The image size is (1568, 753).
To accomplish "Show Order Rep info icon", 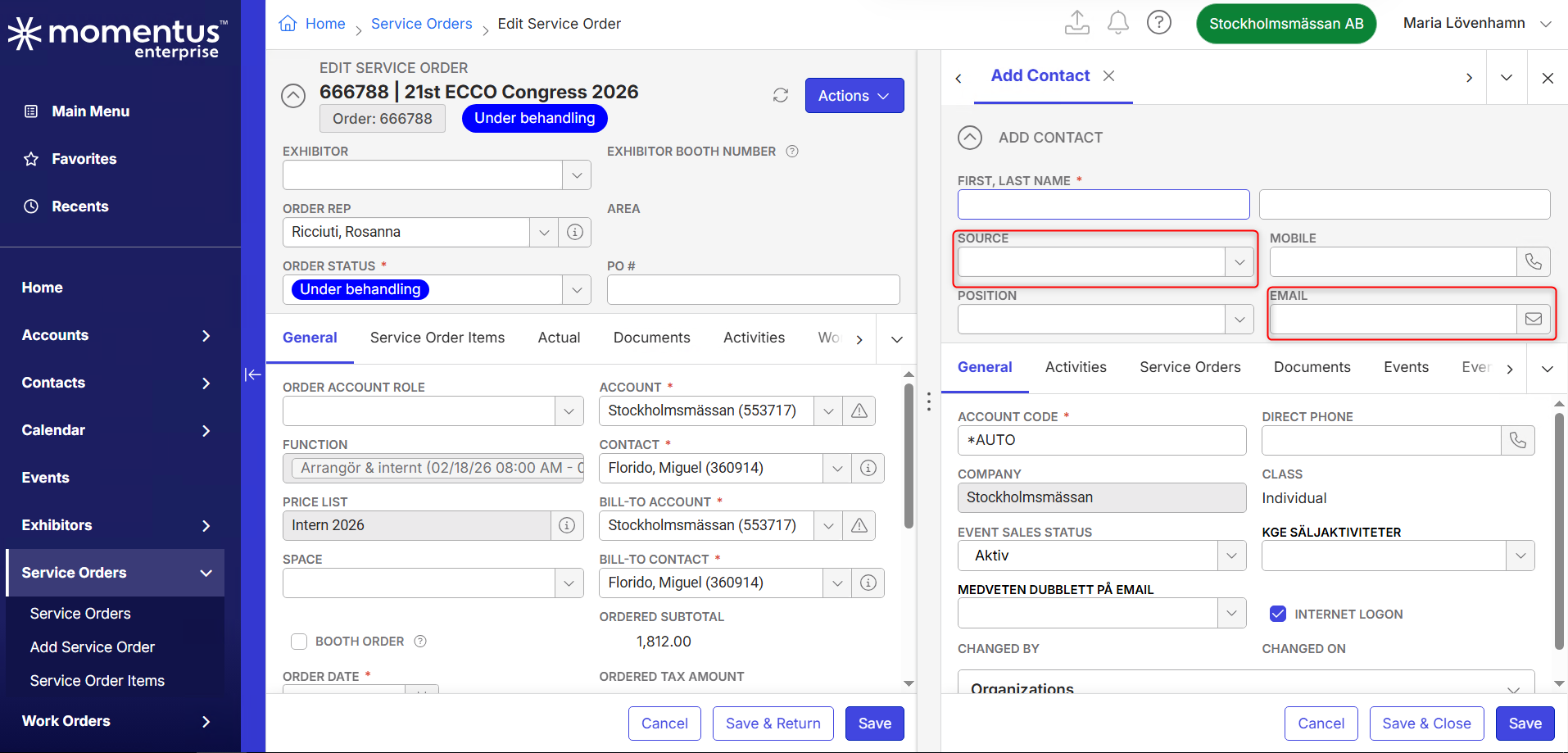I will (x=575, y=232).
